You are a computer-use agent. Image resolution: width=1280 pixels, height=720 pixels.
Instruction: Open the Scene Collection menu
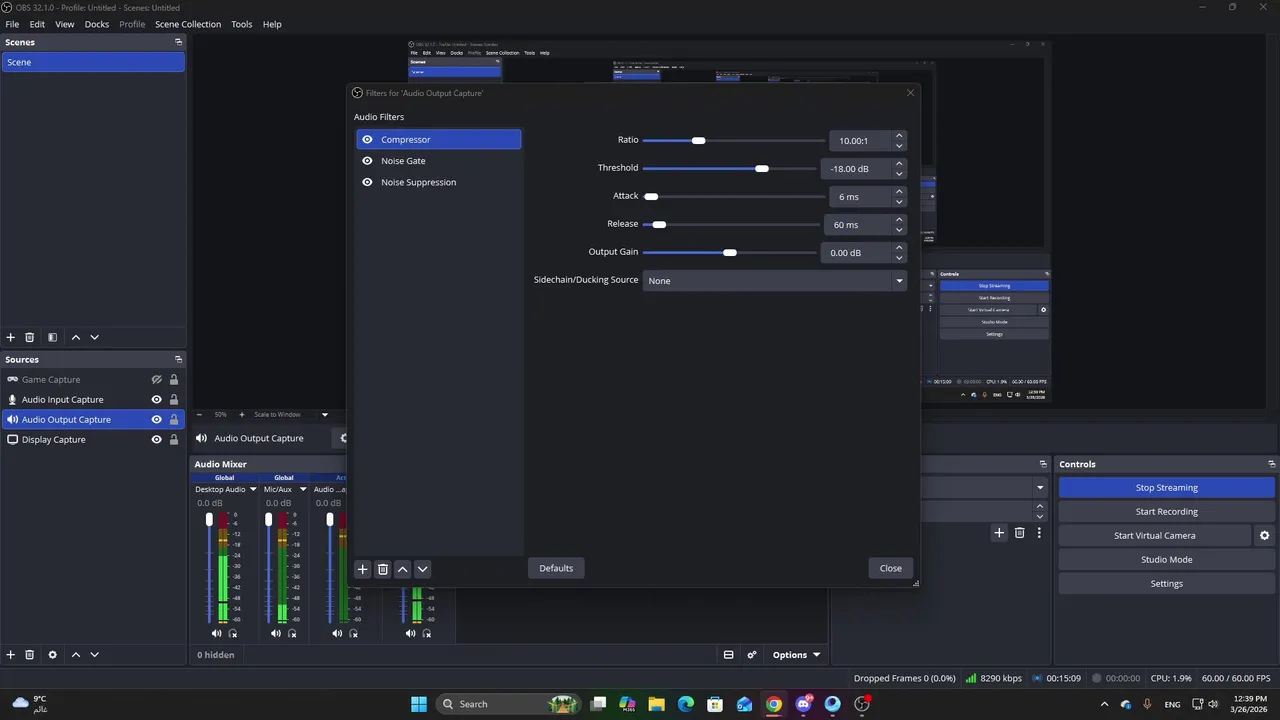coord(188,24)
